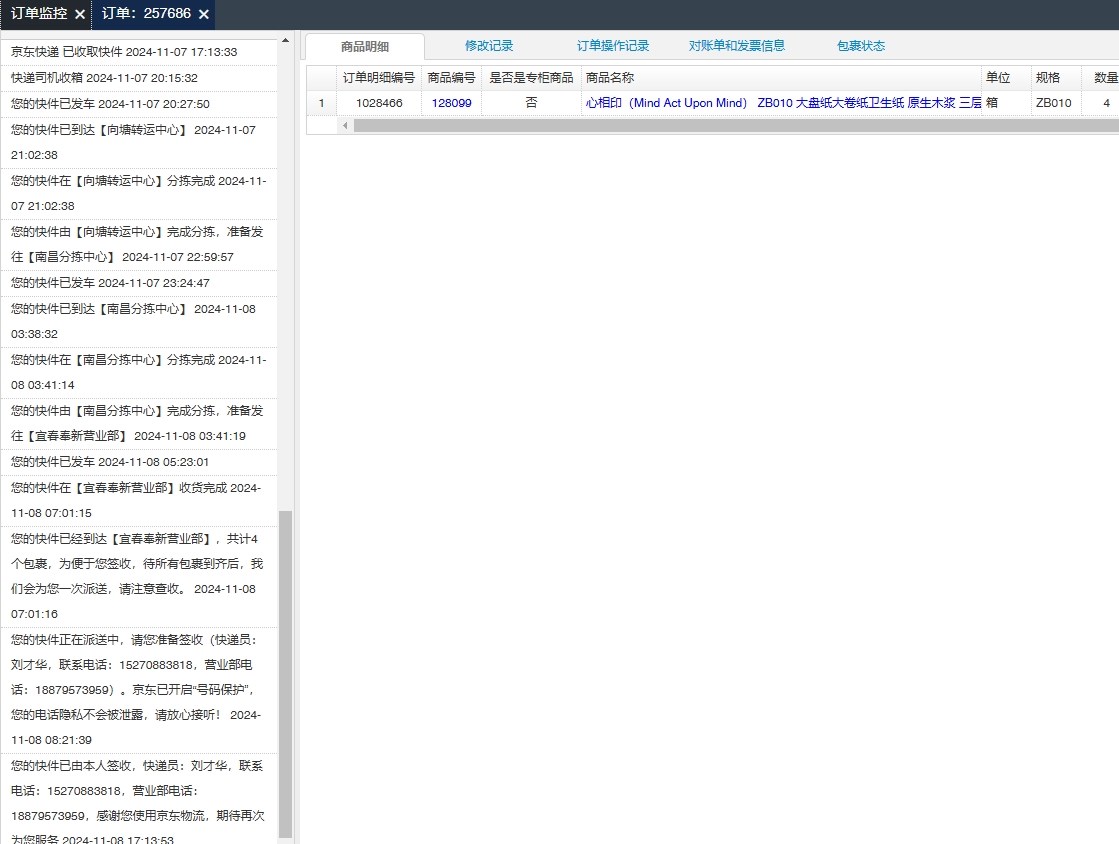Screen dimensions: 1119x844
Task: Select entry 已经到达【宜春奉新营业部】共计4个包裹
Action: [x=139, y=576]
